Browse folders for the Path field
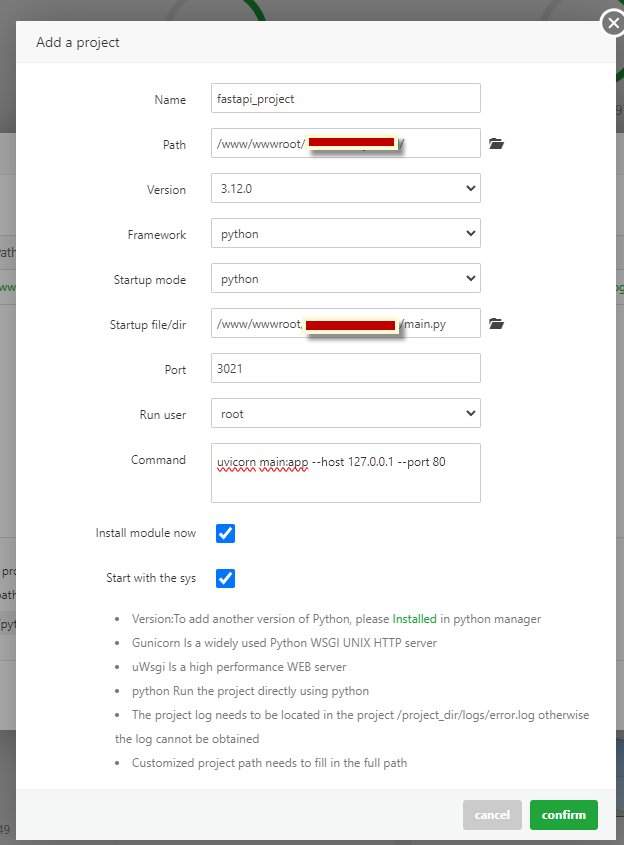Screen dimensions: 624x845 496,144
